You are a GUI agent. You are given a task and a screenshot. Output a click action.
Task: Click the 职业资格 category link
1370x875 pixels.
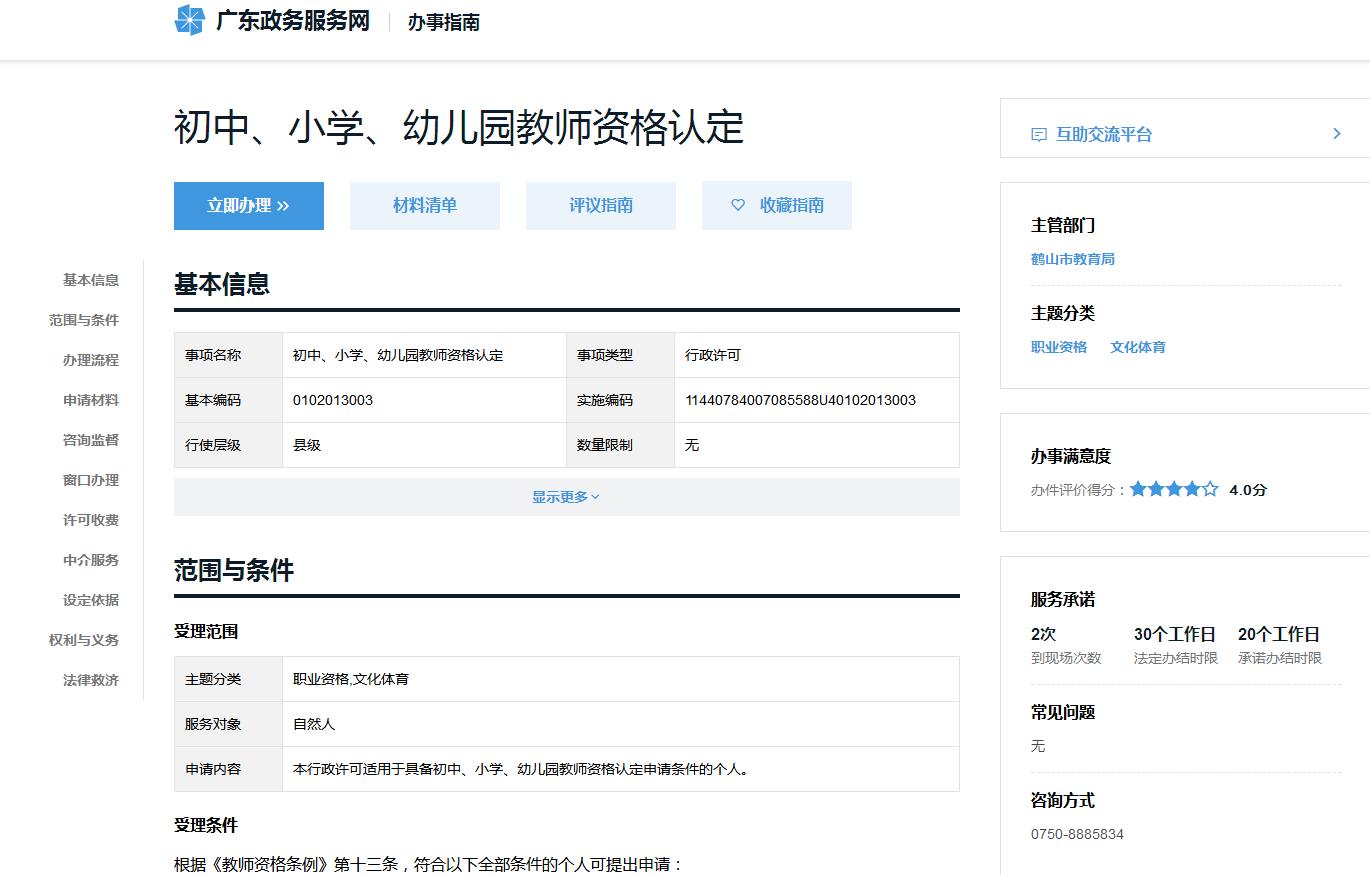tap(1058, 347)
